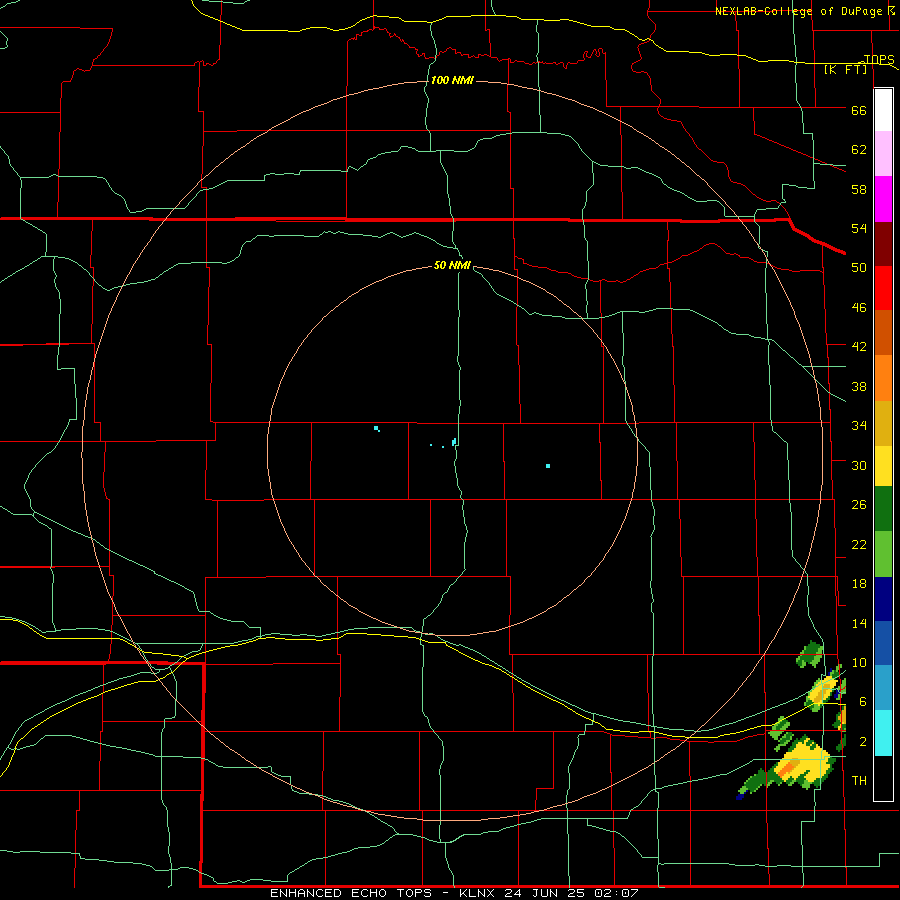Click the 'ENHANCED ECHO TOPS - KLNX' caption
This screenshot has height=900, width=900.
tap(384, 893)
